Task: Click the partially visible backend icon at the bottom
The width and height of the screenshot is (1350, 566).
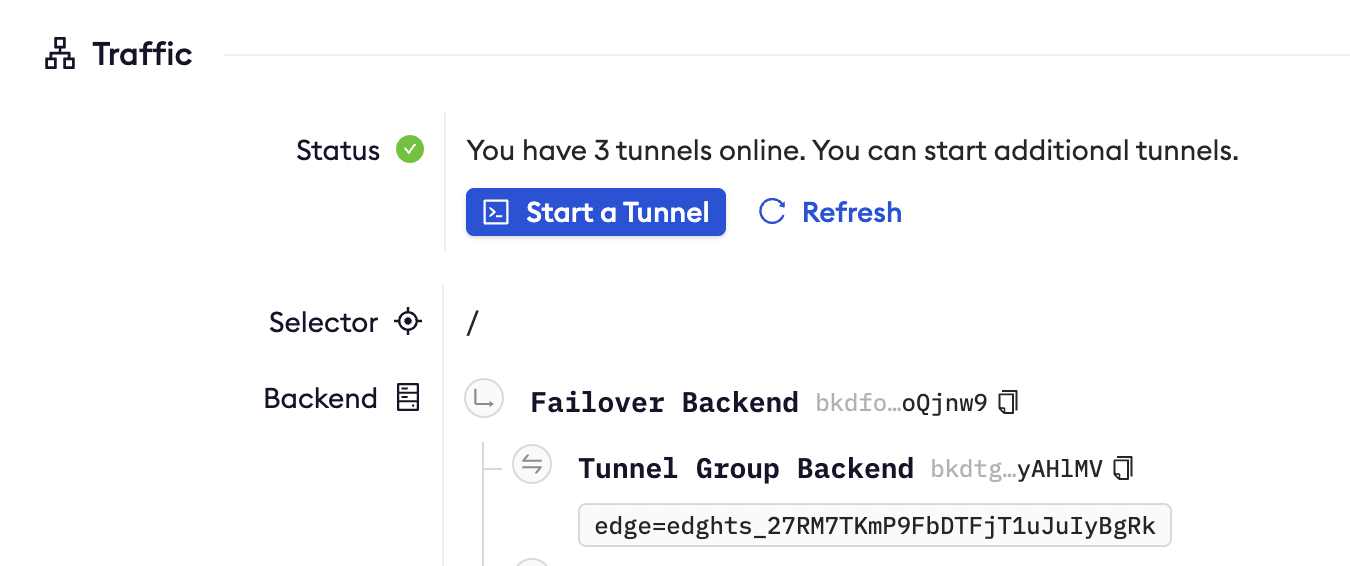Action: coord(532,562)
